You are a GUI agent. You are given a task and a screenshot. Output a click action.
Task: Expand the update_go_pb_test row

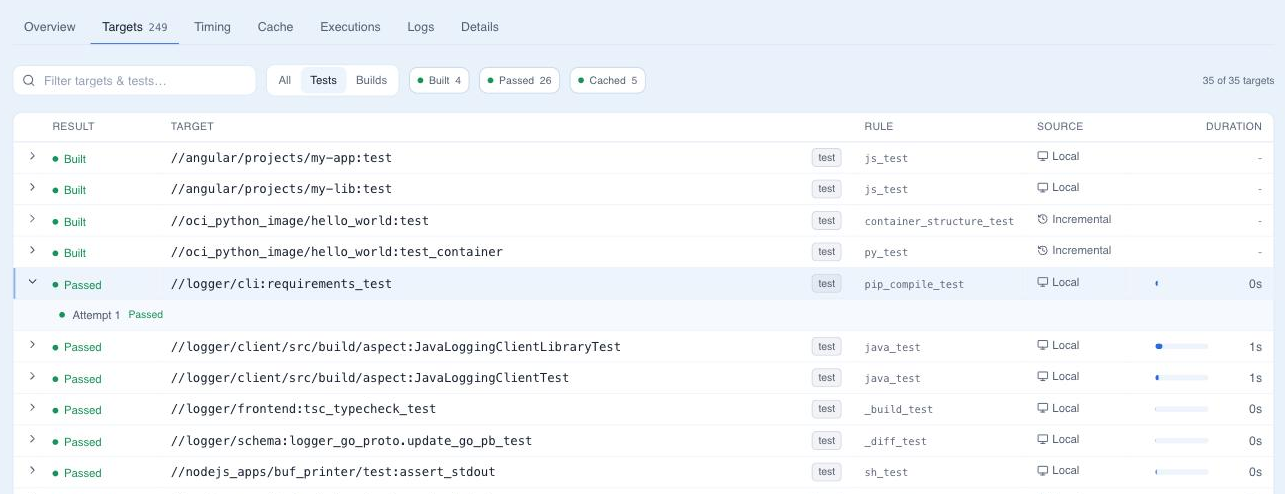pos(32,440)
